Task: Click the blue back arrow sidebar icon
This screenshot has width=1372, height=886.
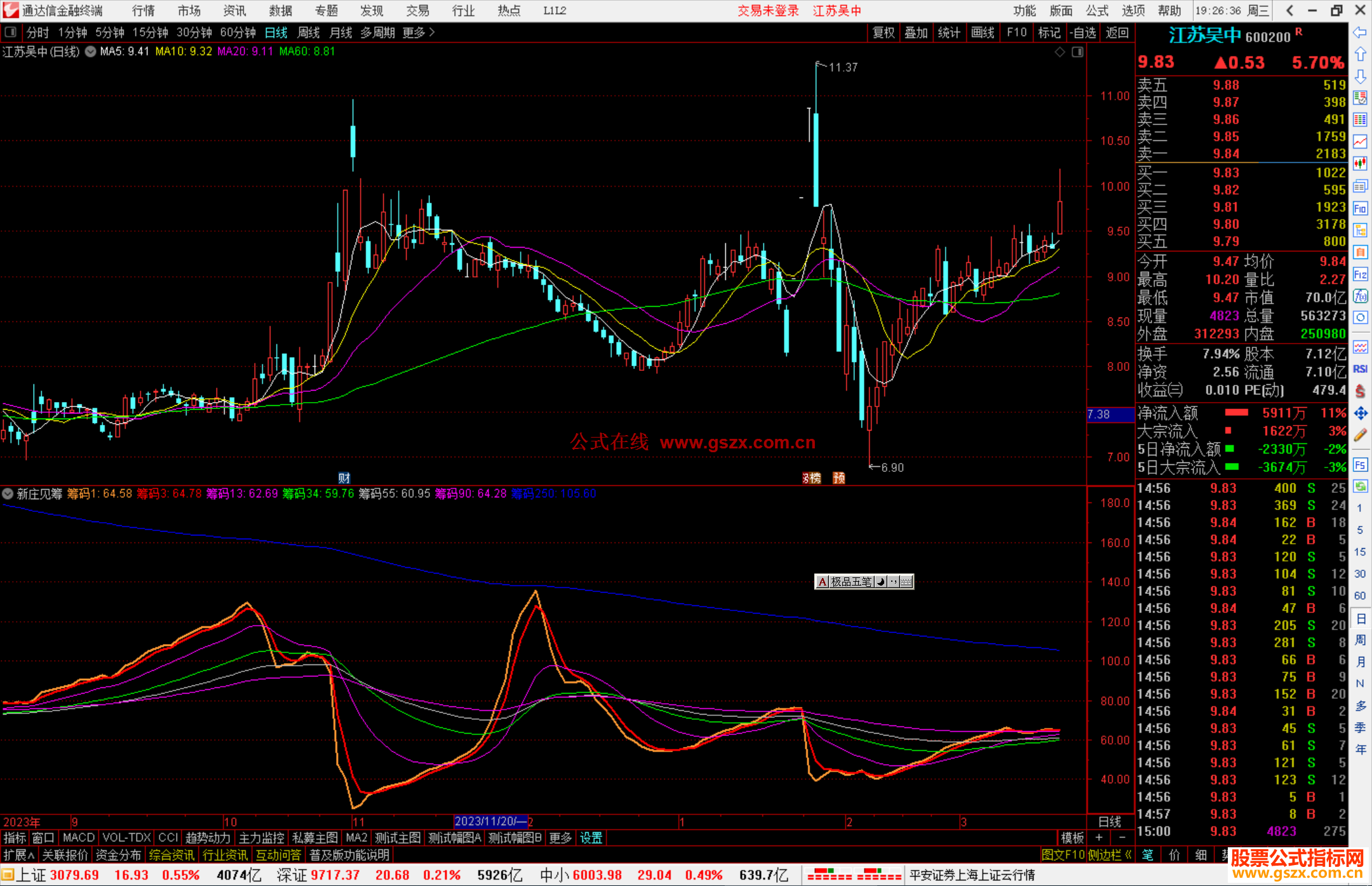Action: pyautogui.click(x=1360, y=32)
